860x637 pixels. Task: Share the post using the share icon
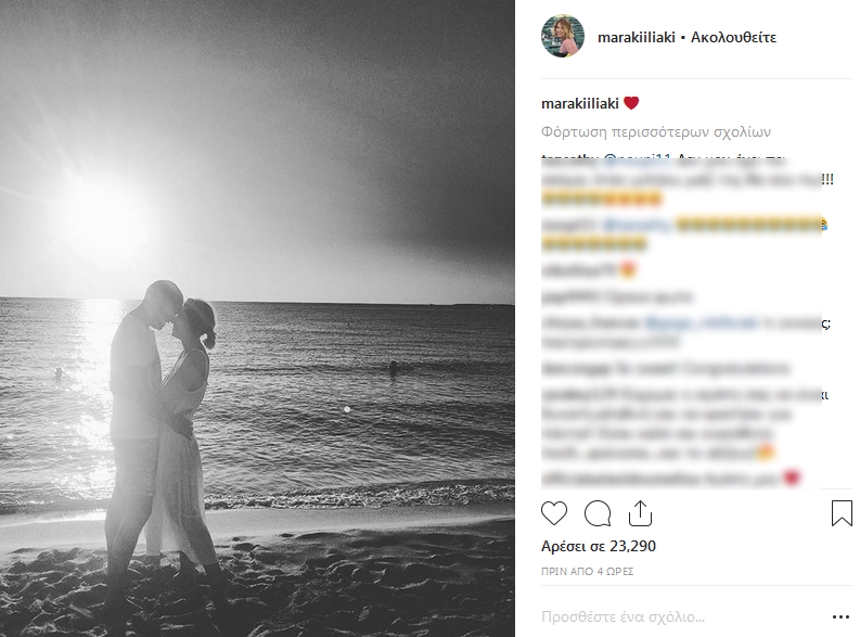[640, 514]
